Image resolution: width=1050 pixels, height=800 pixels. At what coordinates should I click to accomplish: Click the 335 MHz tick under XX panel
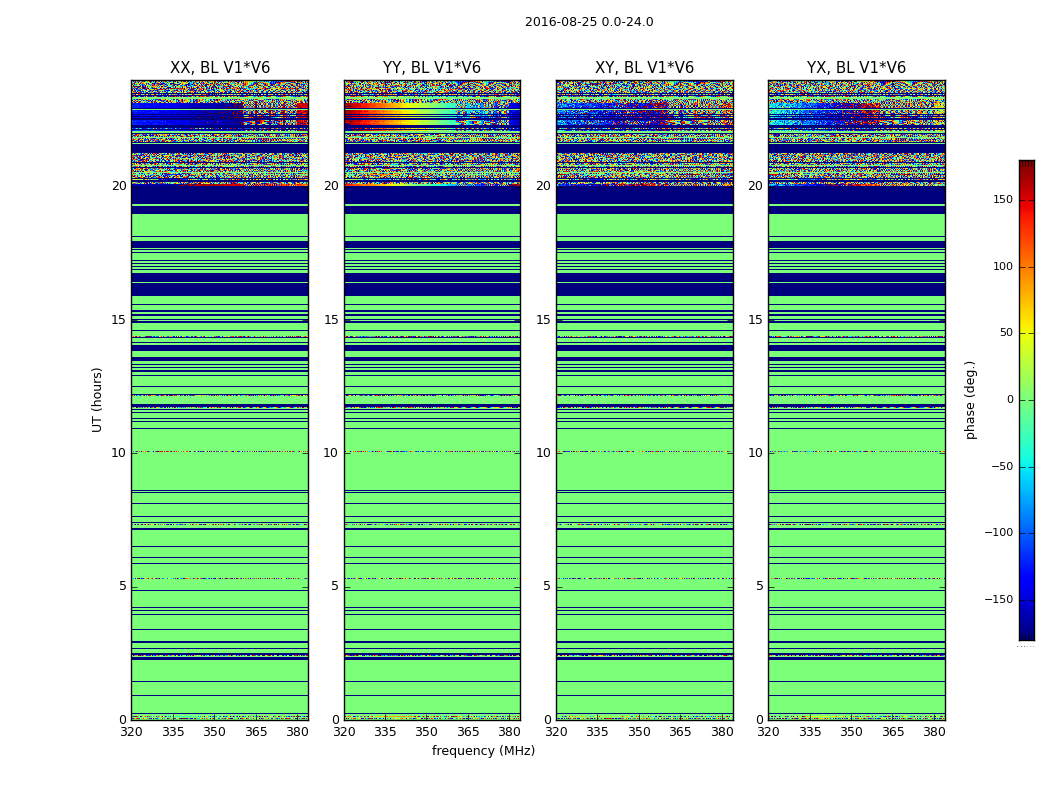(173, 732)
